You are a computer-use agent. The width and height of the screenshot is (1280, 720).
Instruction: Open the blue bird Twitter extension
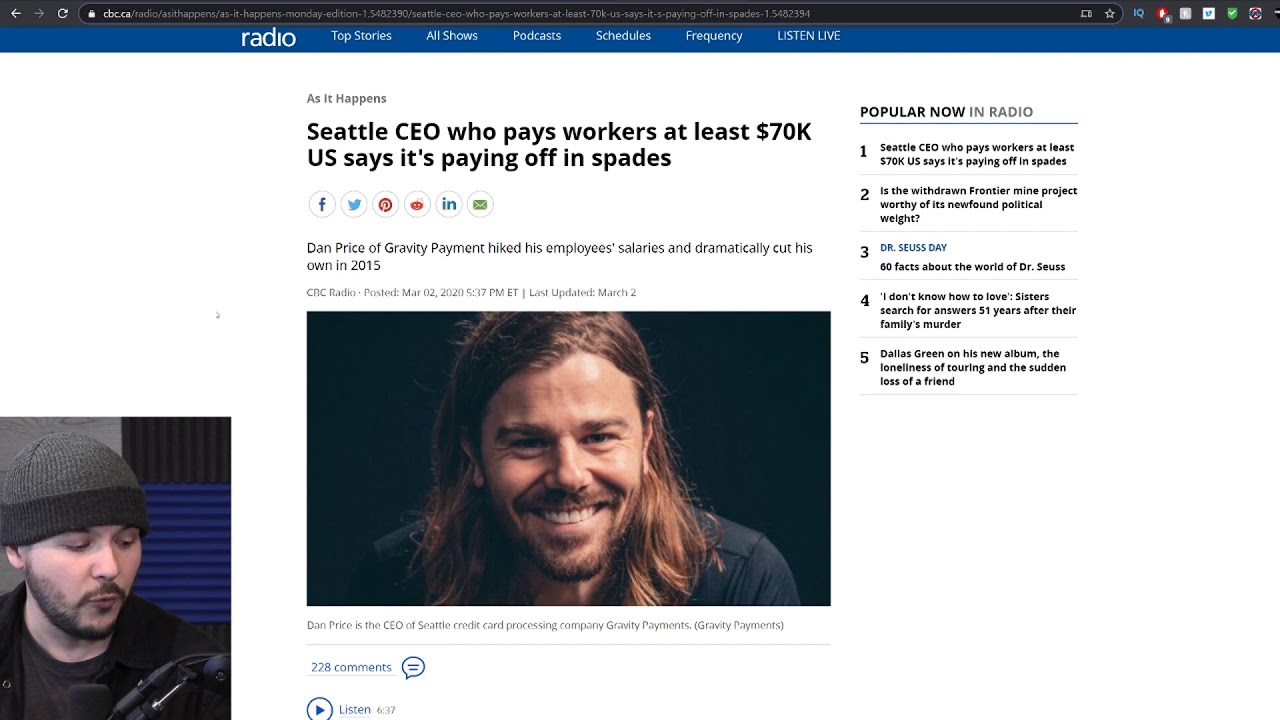(x=1209, y=14)
